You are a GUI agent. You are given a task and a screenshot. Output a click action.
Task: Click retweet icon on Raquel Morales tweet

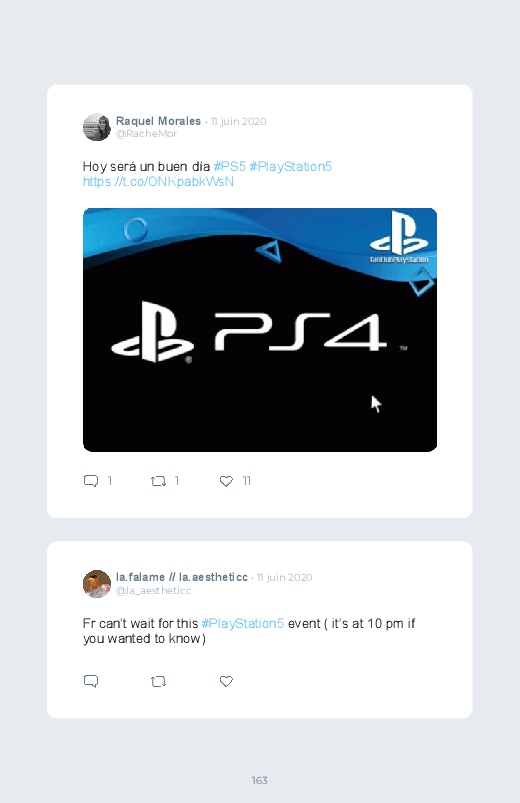tap(158, 481)
